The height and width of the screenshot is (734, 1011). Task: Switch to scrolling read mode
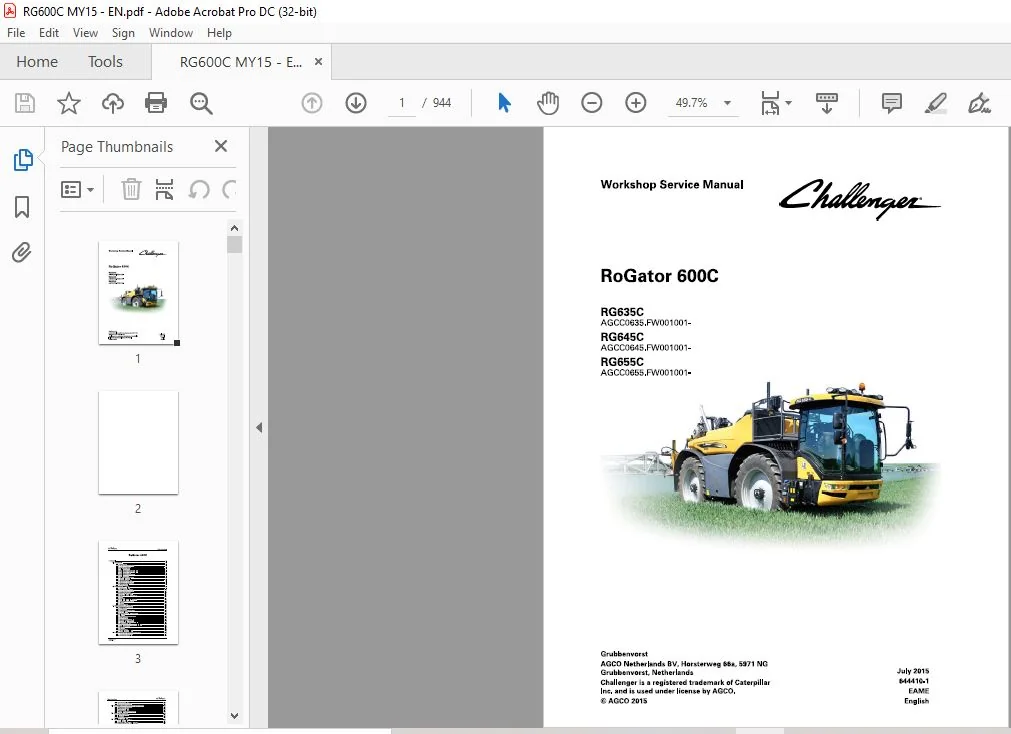(827, 103)
